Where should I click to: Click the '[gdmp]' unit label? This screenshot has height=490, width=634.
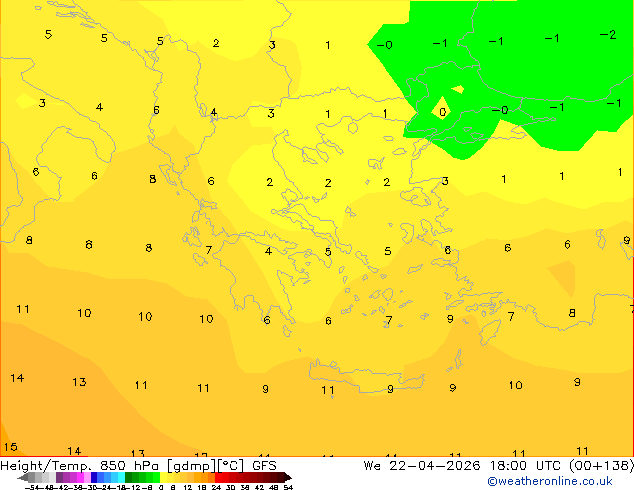(192, 465)
